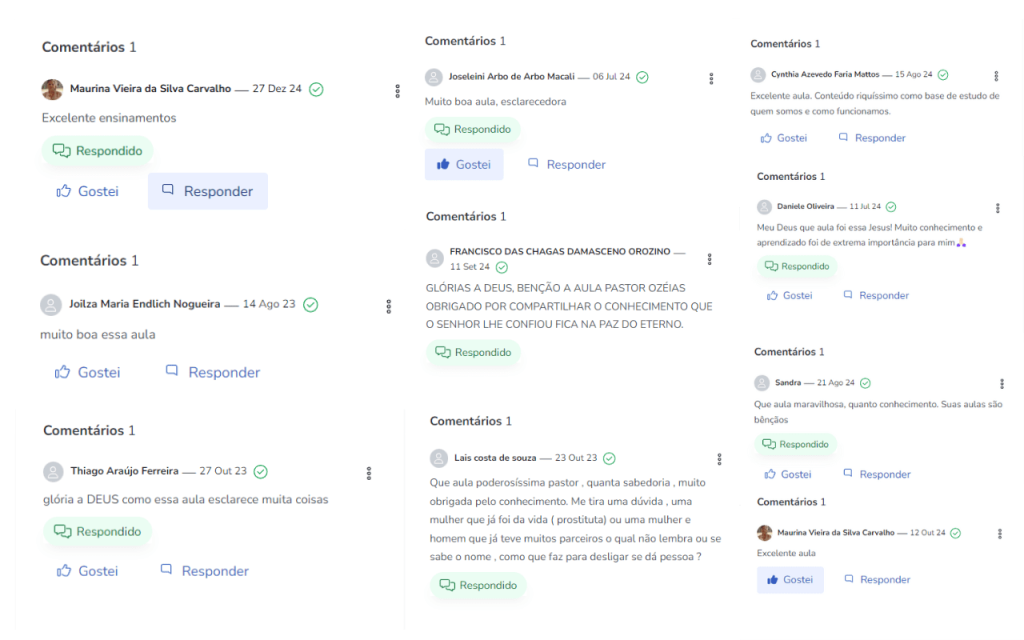Viewport: 1024px width, 640px height.
Task: Click Responder under Sandra's comment
Action: 876,474
